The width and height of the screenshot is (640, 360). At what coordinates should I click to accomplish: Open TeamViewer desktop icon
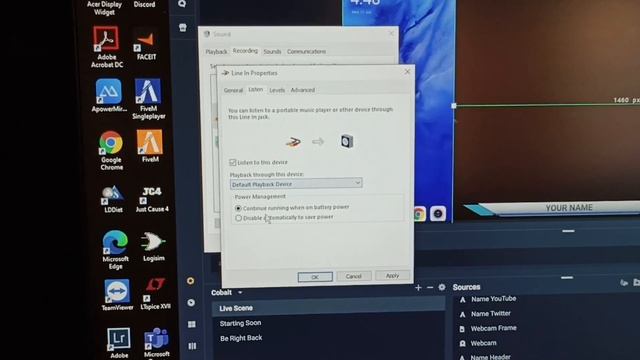(x=117, y=295)
